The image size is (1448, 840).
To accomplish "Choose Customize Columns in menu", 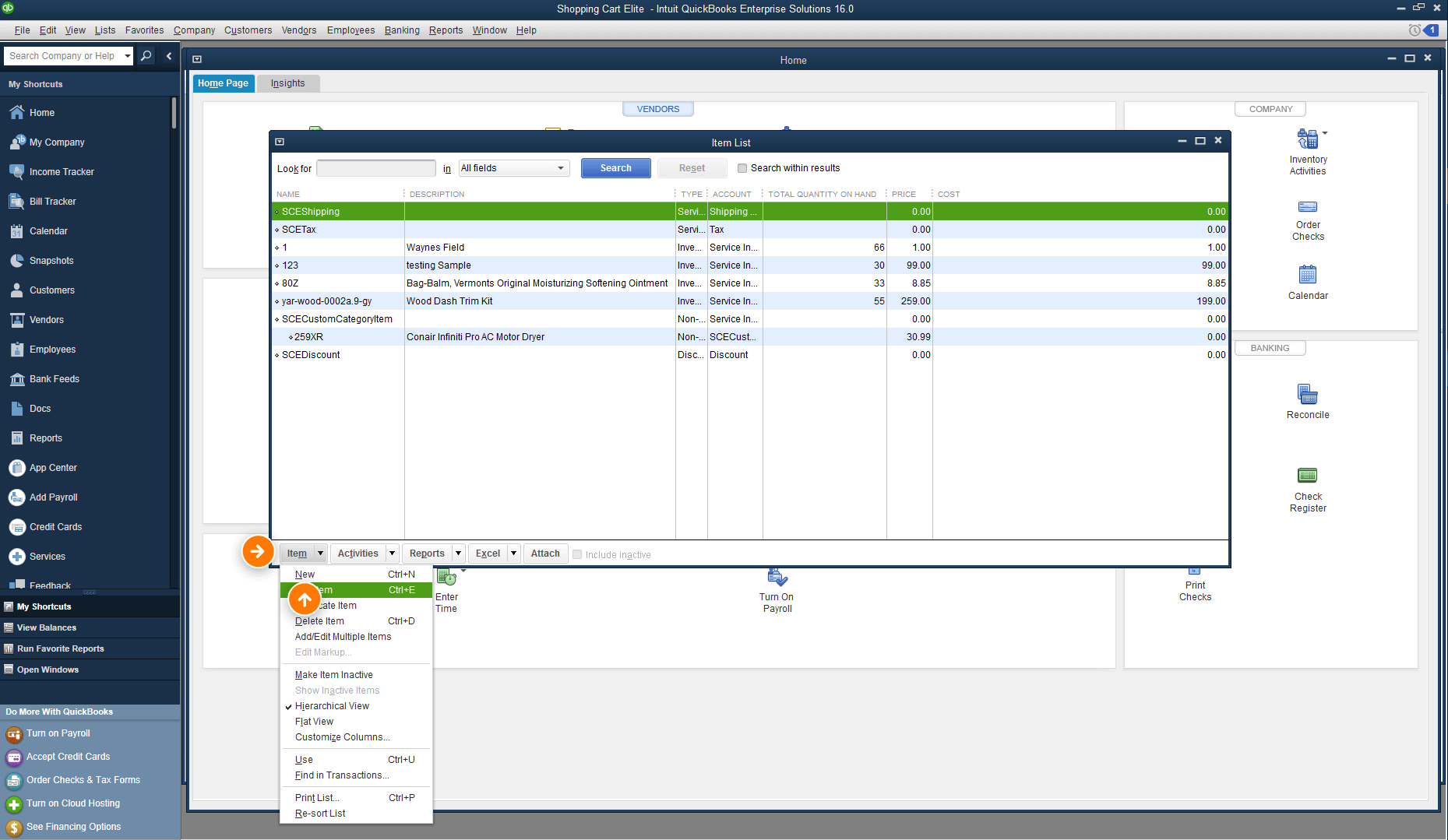I will (x=355, y=737).
